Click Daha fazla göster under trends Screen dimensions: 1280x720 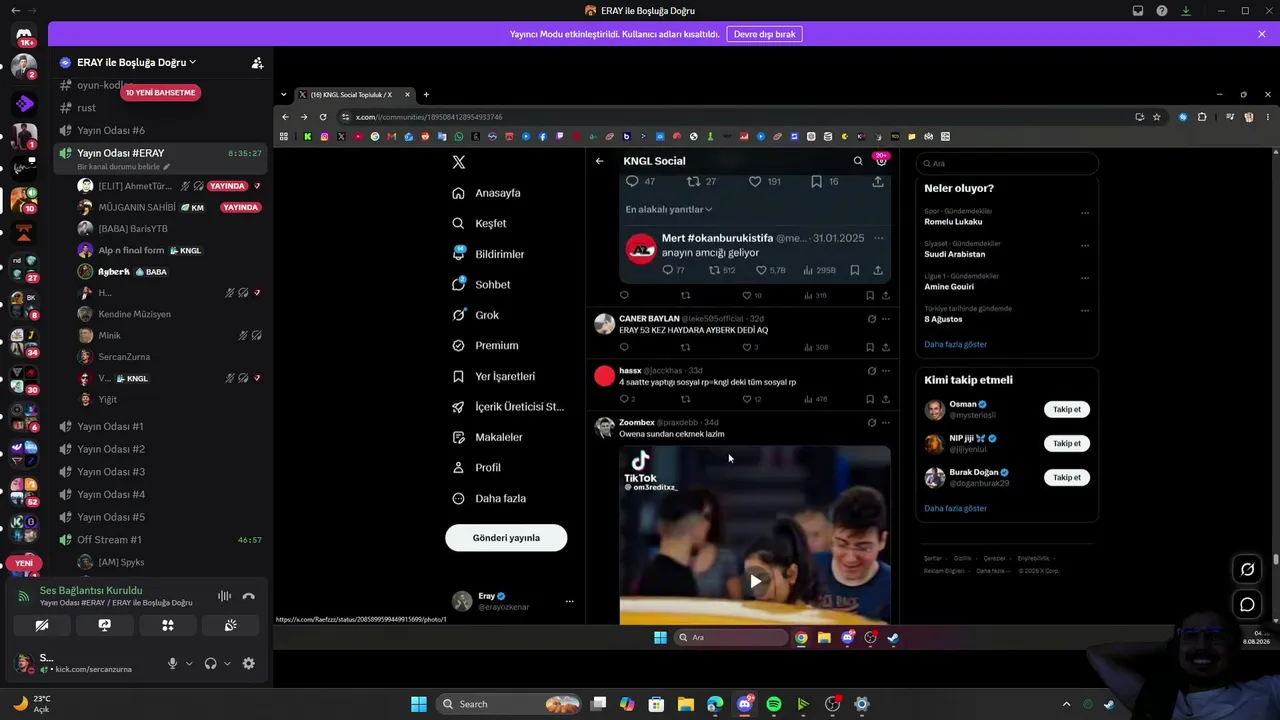tap(955, 344)
